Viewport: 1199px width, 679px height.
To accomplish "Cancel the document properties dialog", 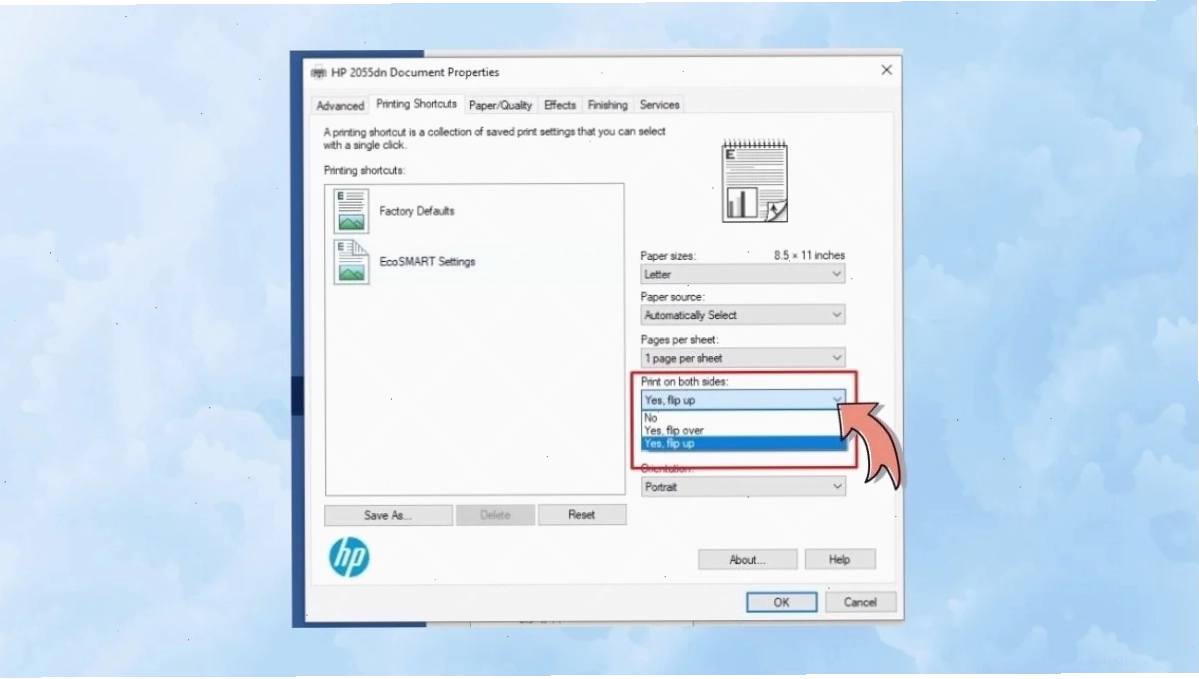I will (x=860, y=603).
